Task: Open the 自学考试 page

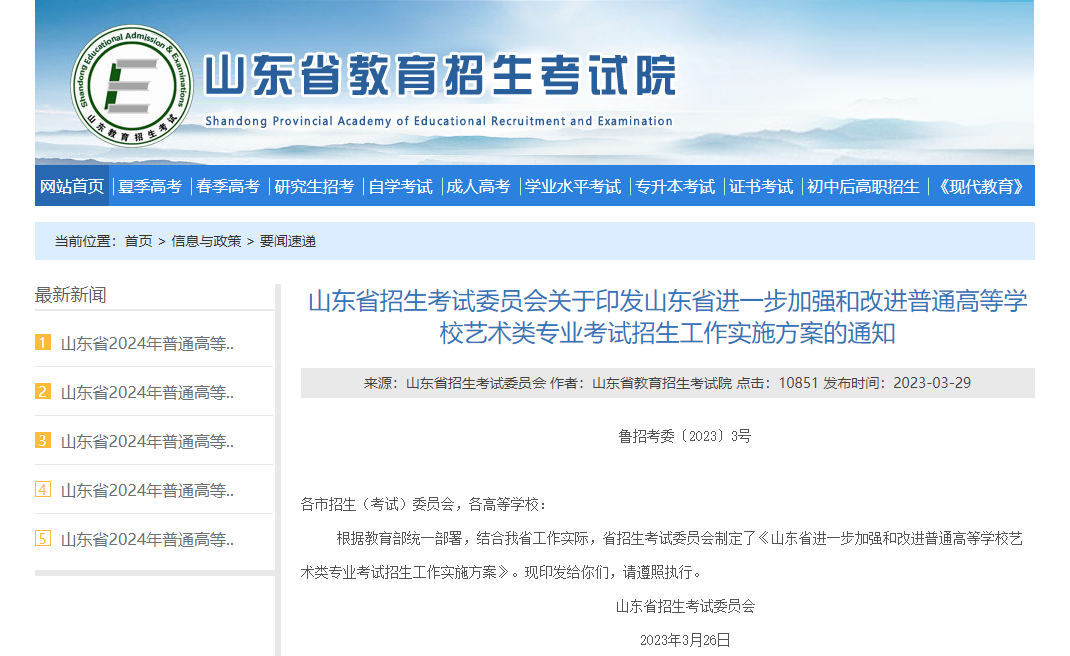Action: (400, 186)
